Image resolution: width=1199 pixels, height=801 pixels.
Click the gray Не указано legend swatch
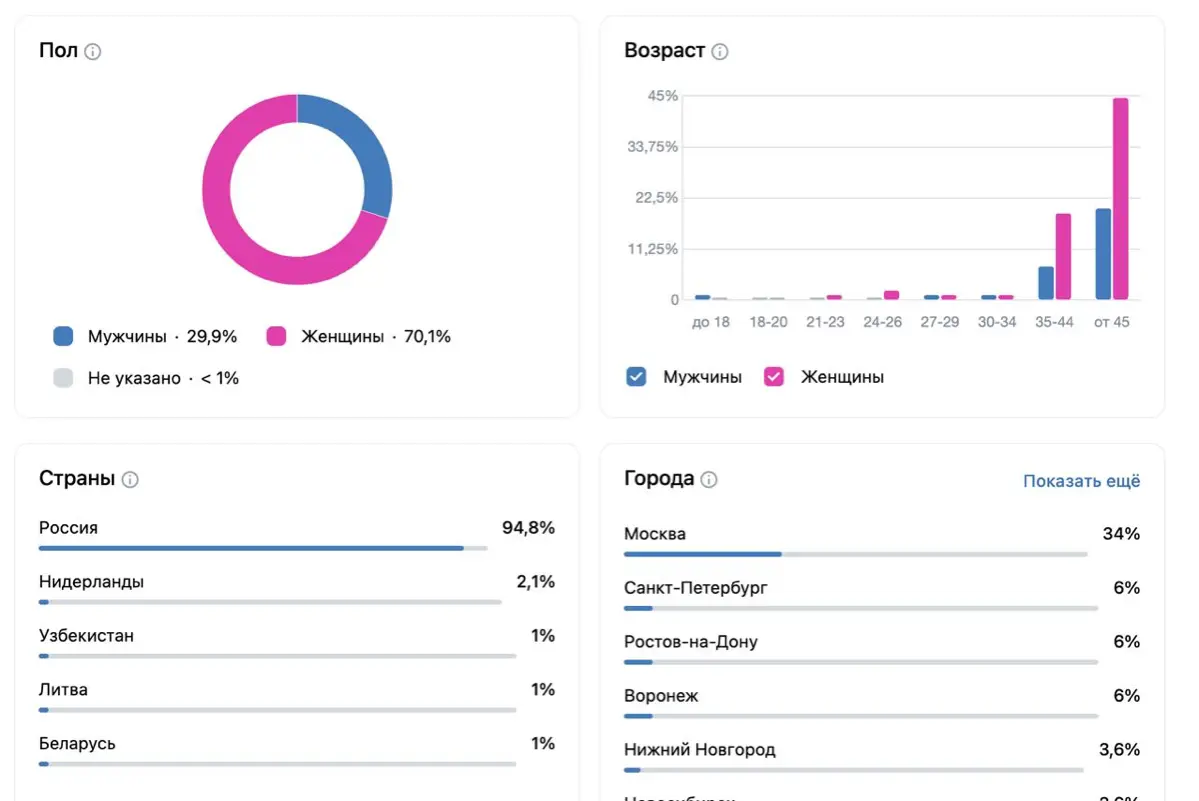pyautogui.click(x=63, y=378)
